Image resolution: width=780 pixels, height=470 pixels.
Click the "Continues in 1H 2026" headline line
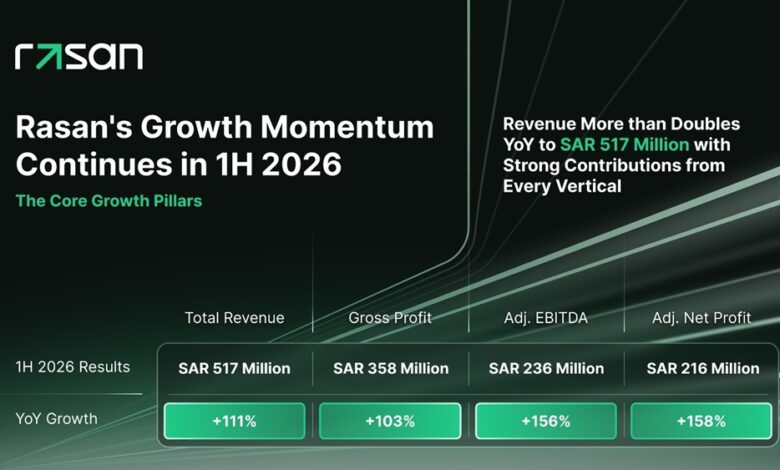tap(179, 164)
